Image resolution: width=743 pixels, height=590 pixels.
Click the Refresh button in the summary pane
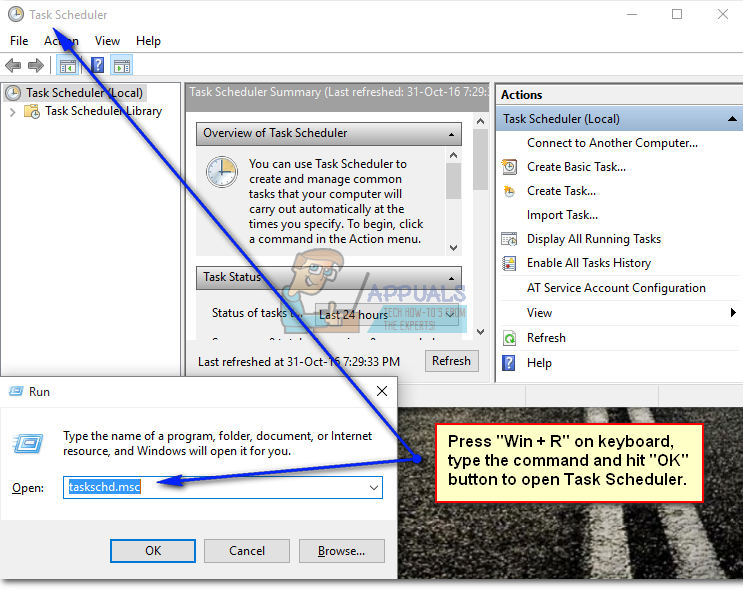coord(452,361)
